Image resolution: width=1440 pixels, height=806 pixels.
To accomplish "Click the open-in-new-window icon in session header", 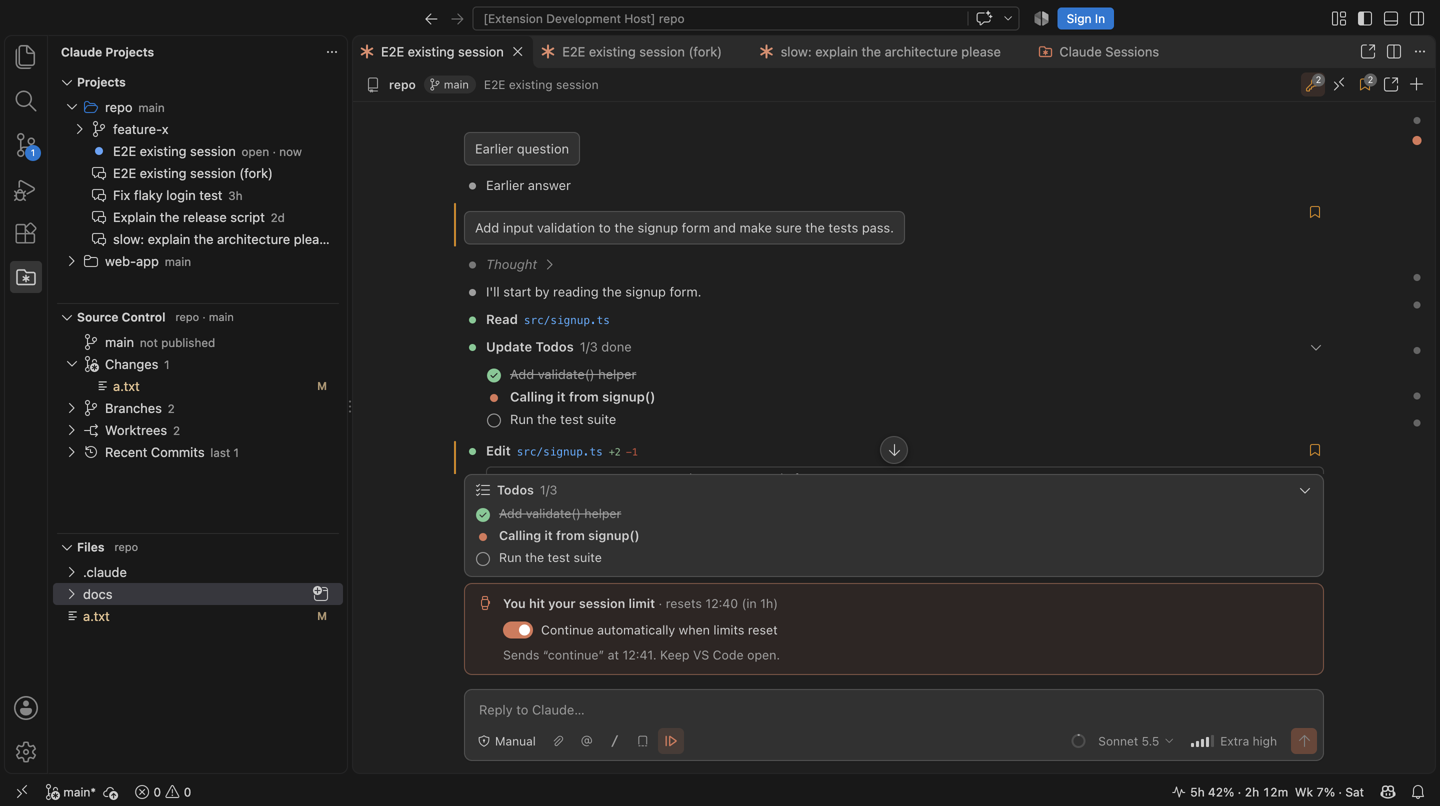I will 1391,85.
